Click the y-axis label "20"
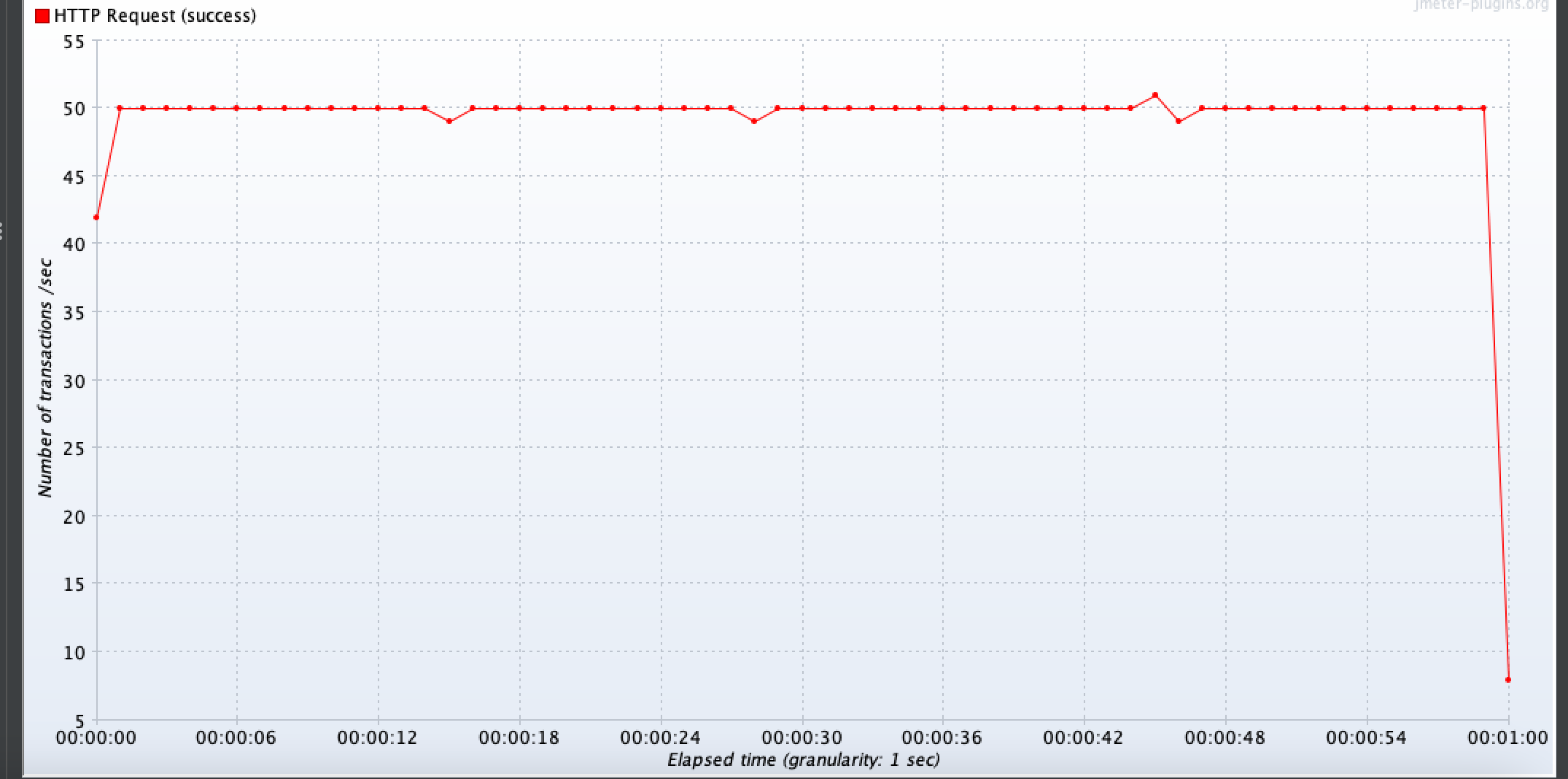This screenshot has height=779, width=1568. [x=74, y=517]
